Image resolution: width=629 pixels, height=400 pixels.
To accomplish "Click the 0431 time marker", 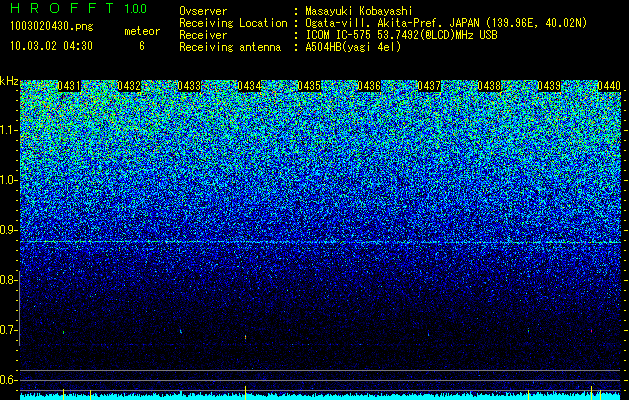I will pos(69,86).
